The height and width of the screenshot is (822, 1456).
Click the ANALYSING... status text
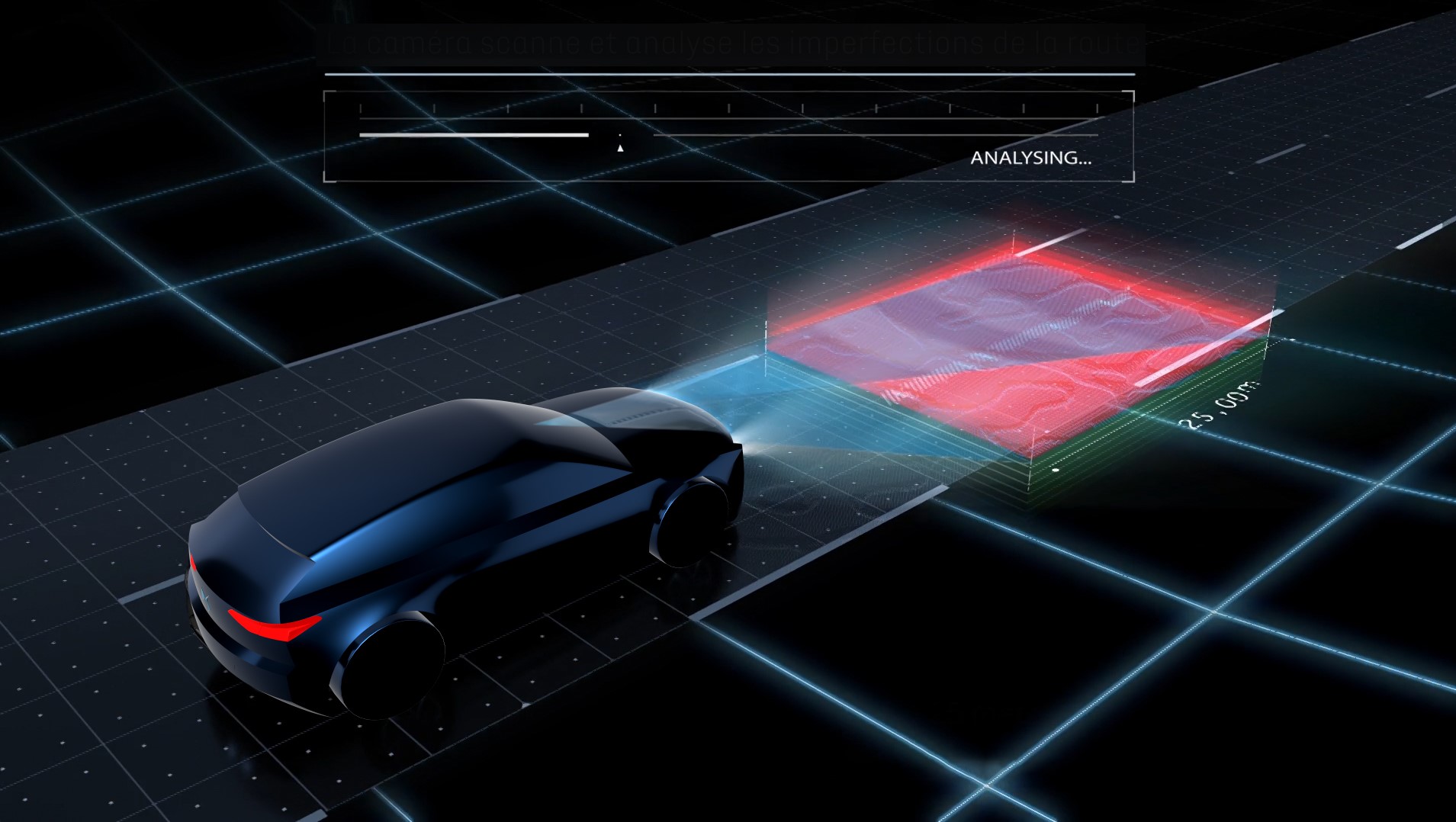(1030, 158)
